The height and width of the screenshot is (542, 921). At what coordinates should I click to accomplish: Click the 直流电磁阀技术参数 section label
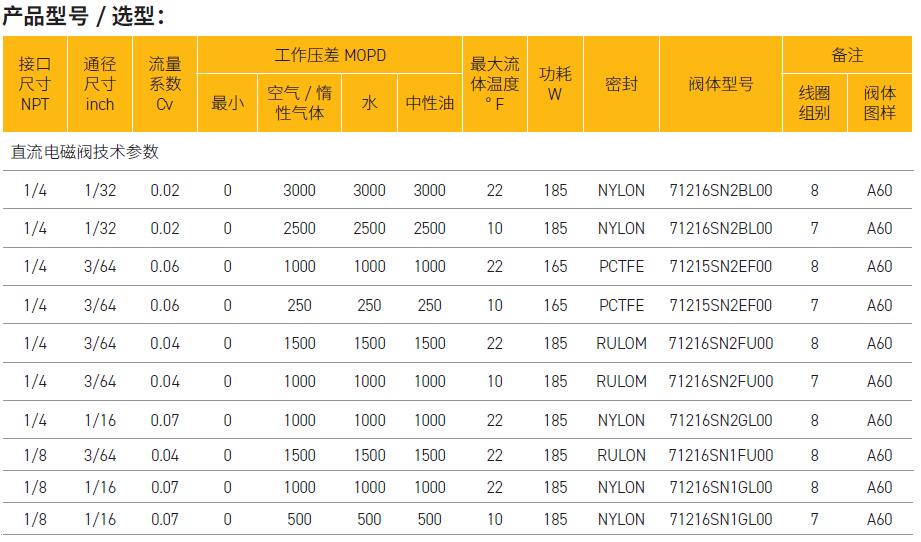click(85, 152)
